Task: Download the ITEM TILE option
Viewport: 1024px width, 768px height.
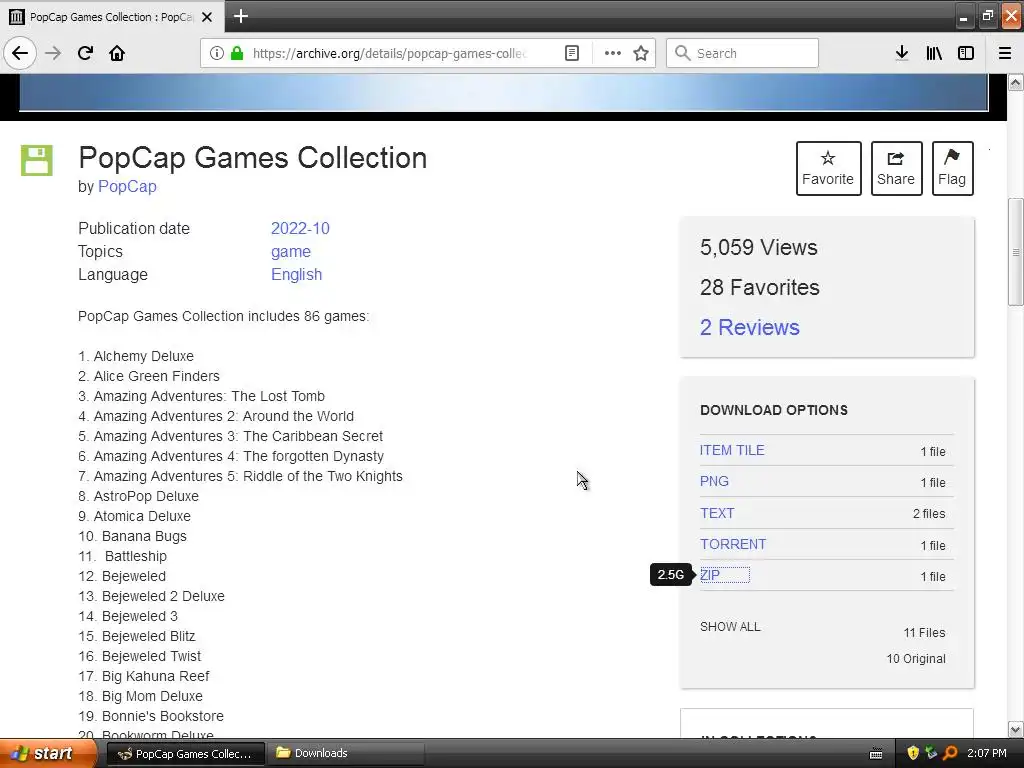Action: pos(732,450)
